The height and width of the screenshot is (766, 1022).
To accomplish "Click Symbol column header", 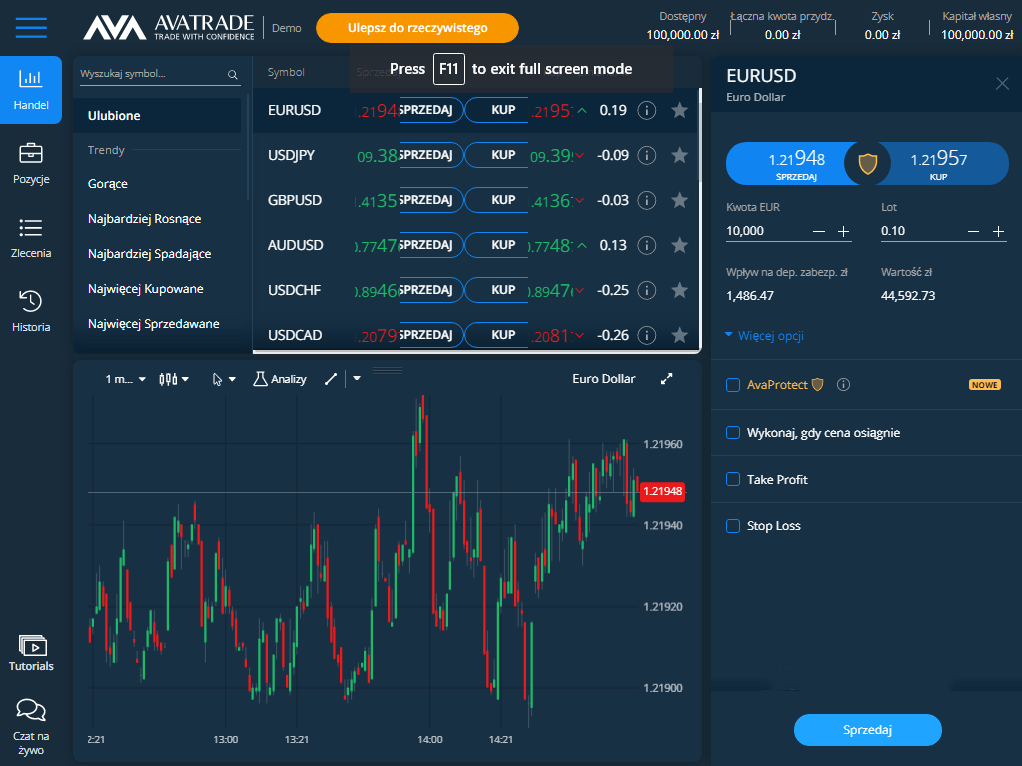I will (x=286, y=72).
